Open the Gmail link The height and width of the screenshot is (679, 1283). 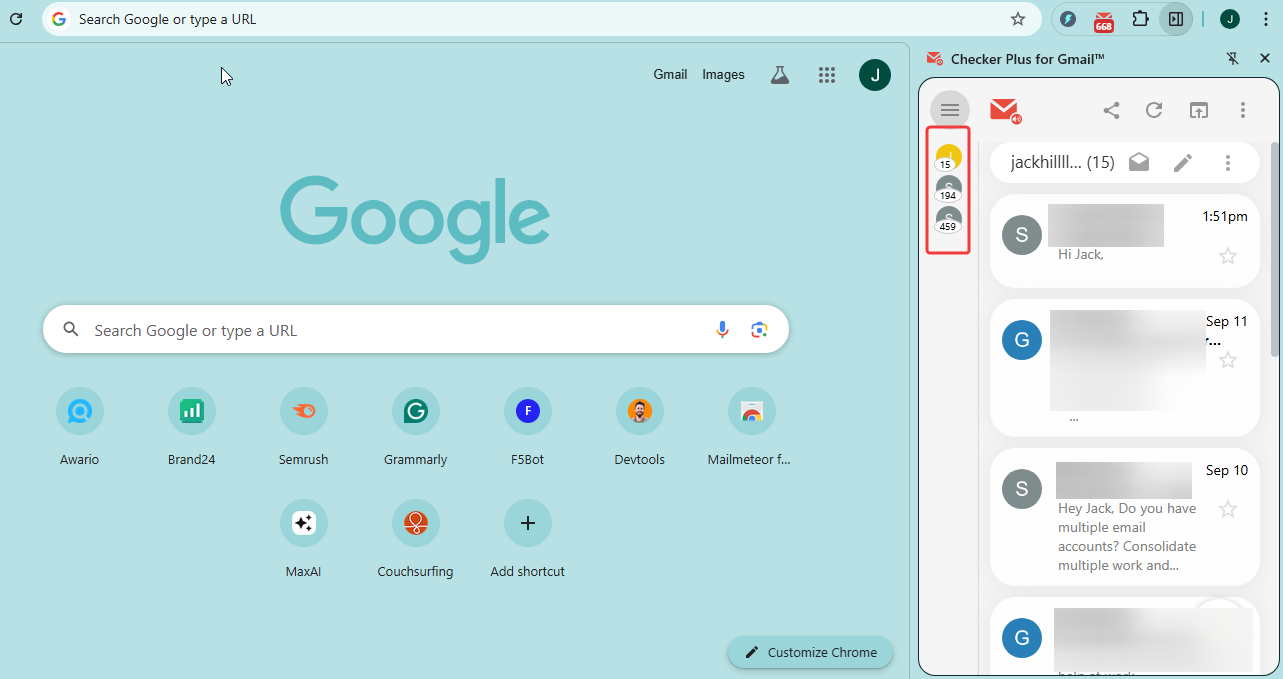[x=670, y=75]
